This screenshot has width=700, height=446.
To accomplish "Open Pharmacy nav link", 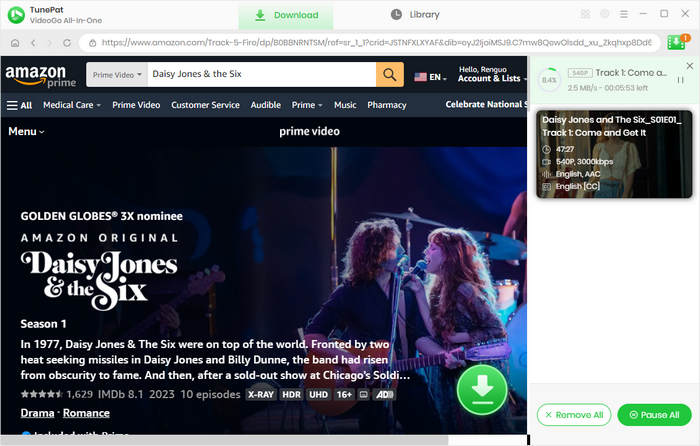I will pyautogui.click(x=387, y=105).
